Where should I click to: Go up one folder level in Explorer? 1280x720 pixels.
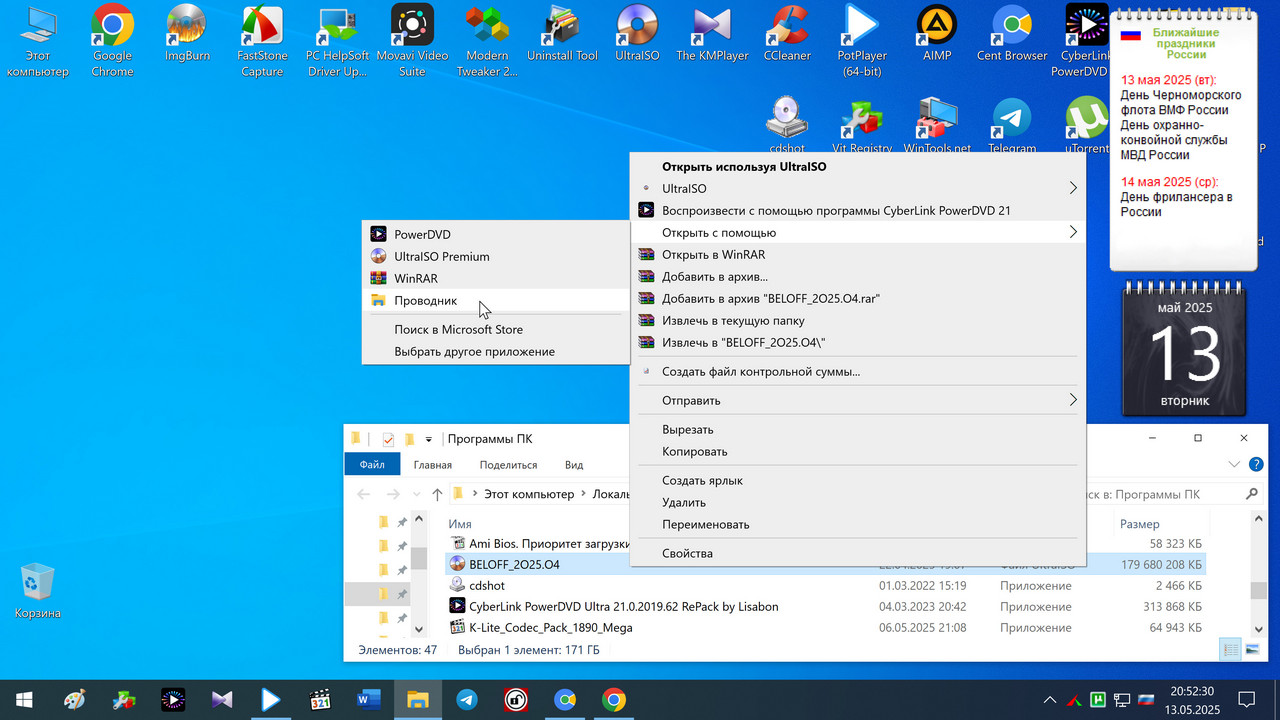[x=437, y=494]
